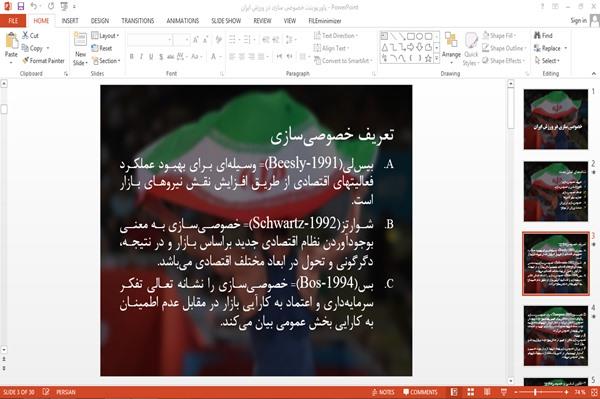600x399 pixels.
Task: Open the FILE tab
Action: click(x=13, y=21)
